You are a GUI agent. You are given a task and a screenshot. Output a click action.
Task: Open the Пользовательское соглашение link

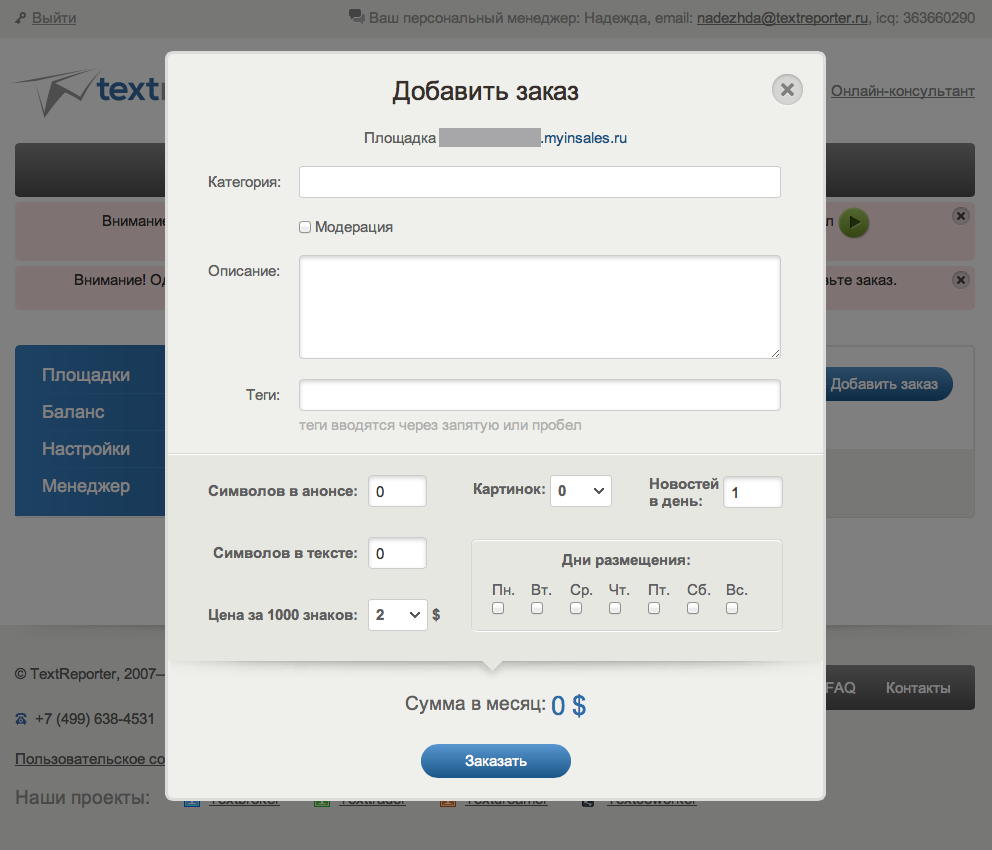[x=90, y=759]
